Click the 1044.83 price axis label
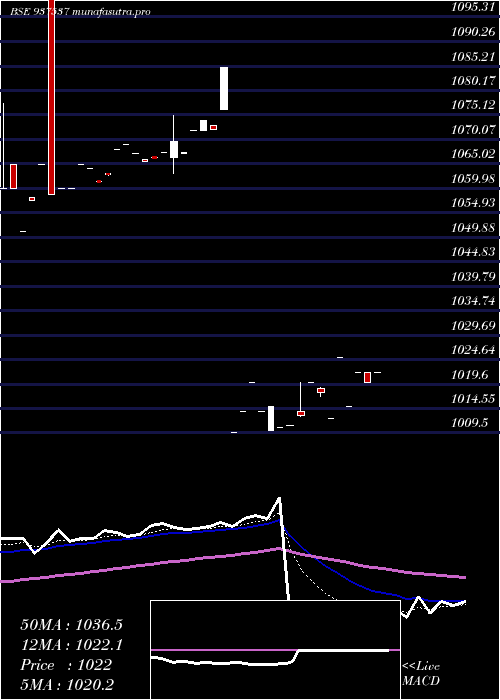The width and height of the screenshot is (500, 700). click(x=472, y=252)
